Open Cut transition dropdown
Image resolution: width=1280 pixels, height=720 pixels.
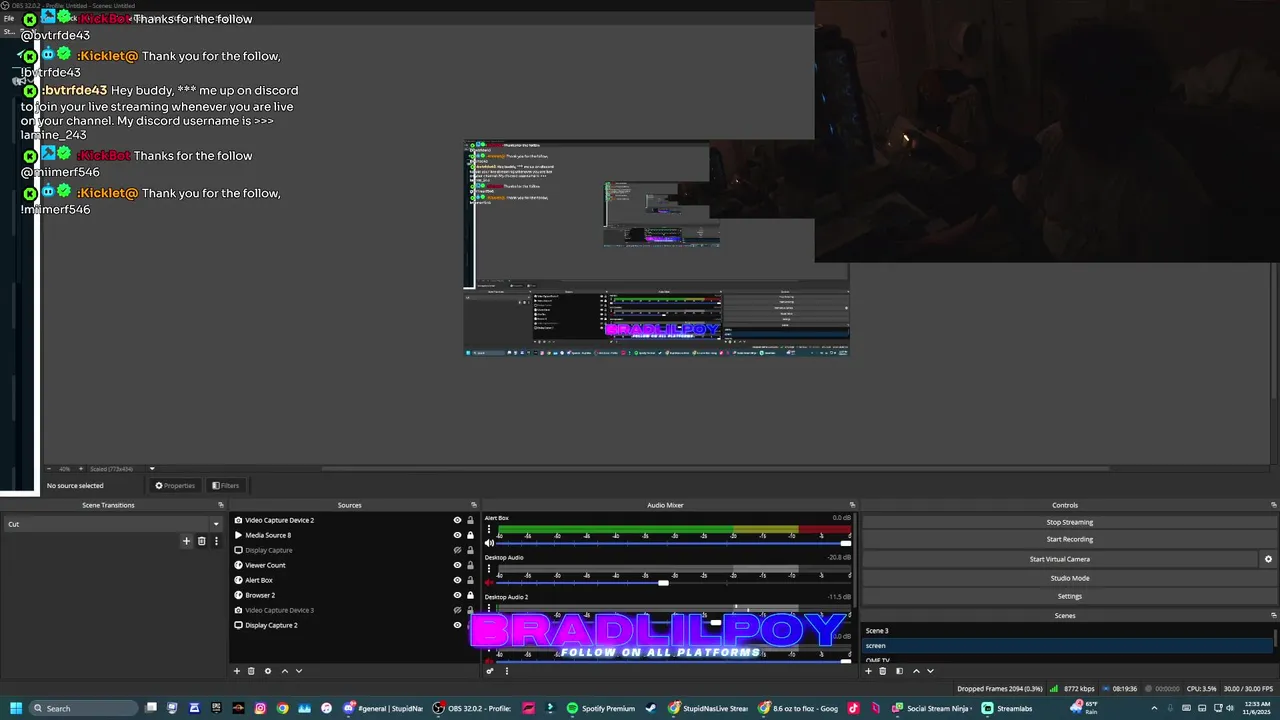click(x=113, y=524)
